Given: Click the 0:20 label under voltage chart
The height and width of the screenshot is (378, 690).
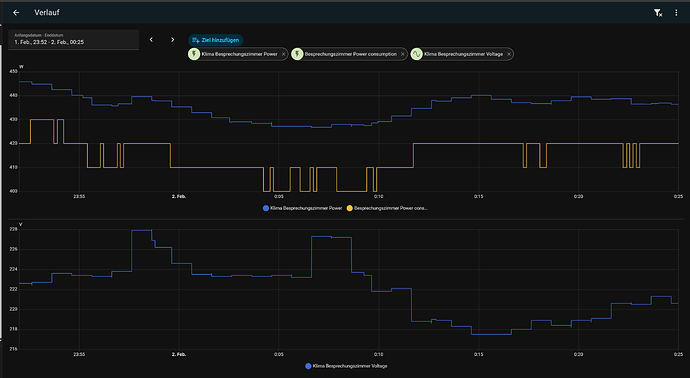Looking at the screenshot, I should (x=578, y=355).
